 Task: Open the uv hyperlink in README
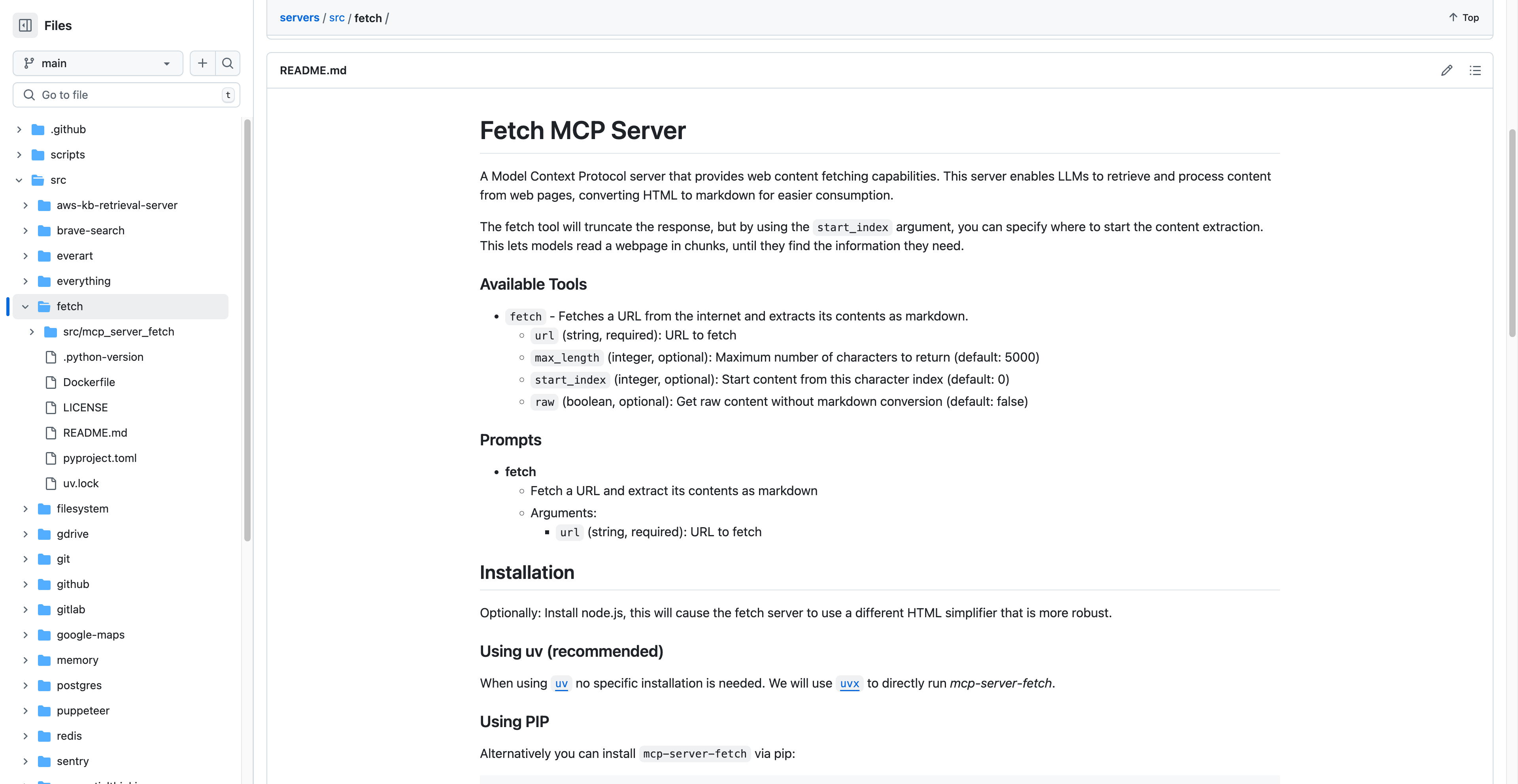[561, 683]
